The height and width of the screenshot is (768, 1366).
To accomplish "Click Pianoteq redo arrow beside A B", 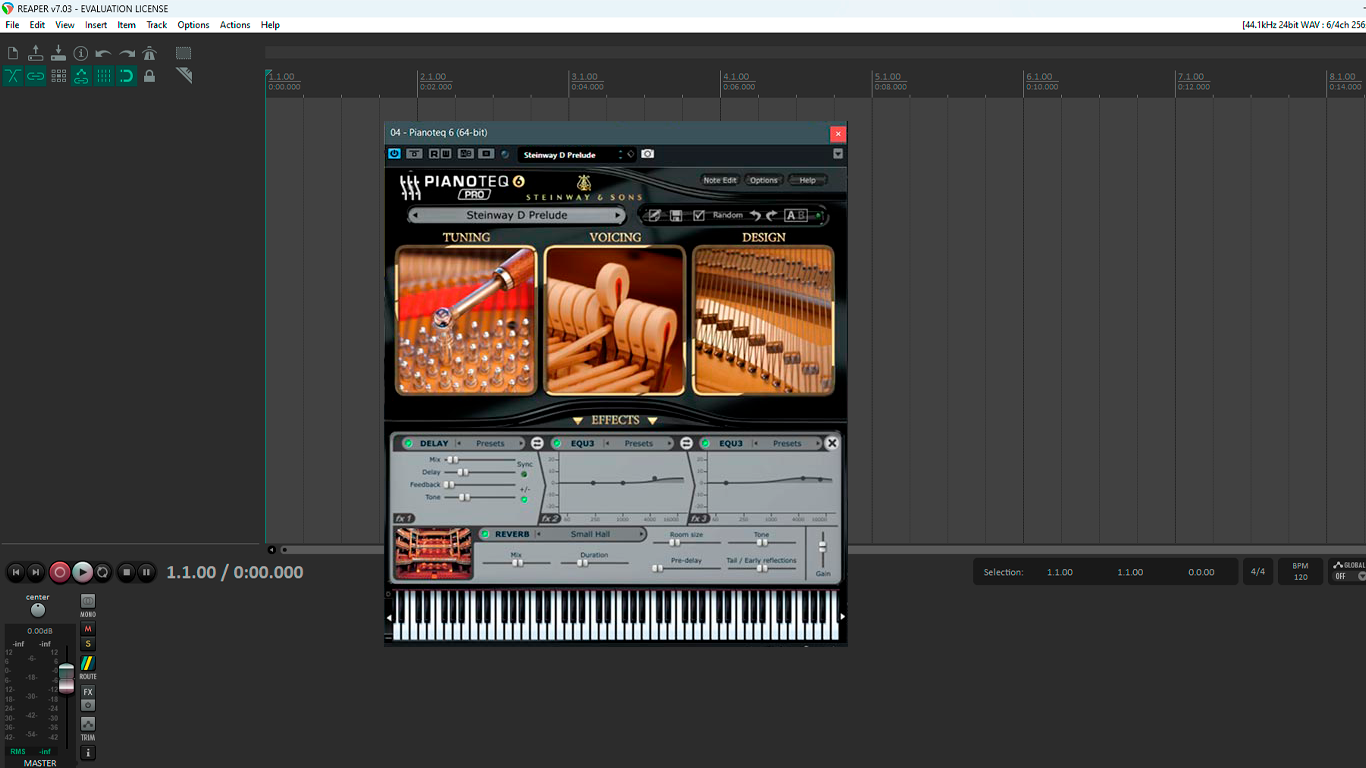I will click(x=772, y=215).
